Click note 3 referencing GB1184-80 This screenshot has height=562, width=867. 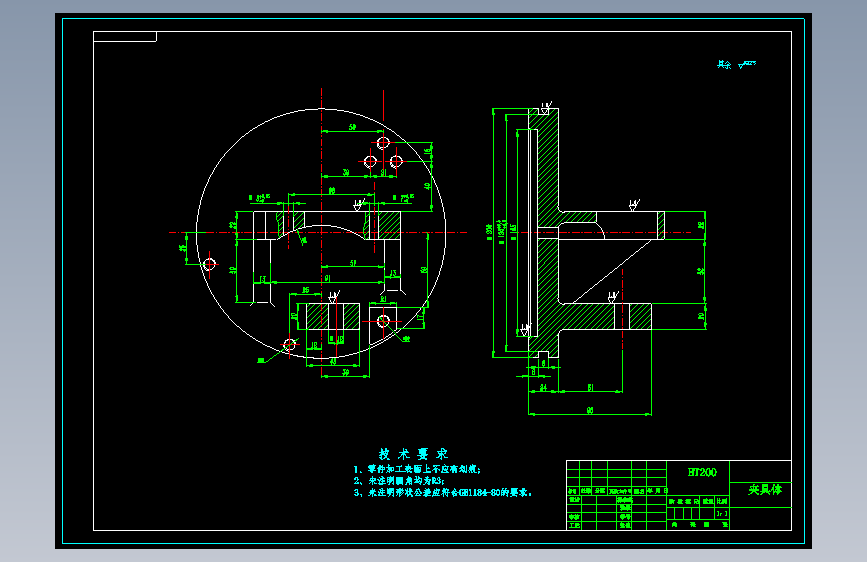pyautogui.click(x=442, y=492)
